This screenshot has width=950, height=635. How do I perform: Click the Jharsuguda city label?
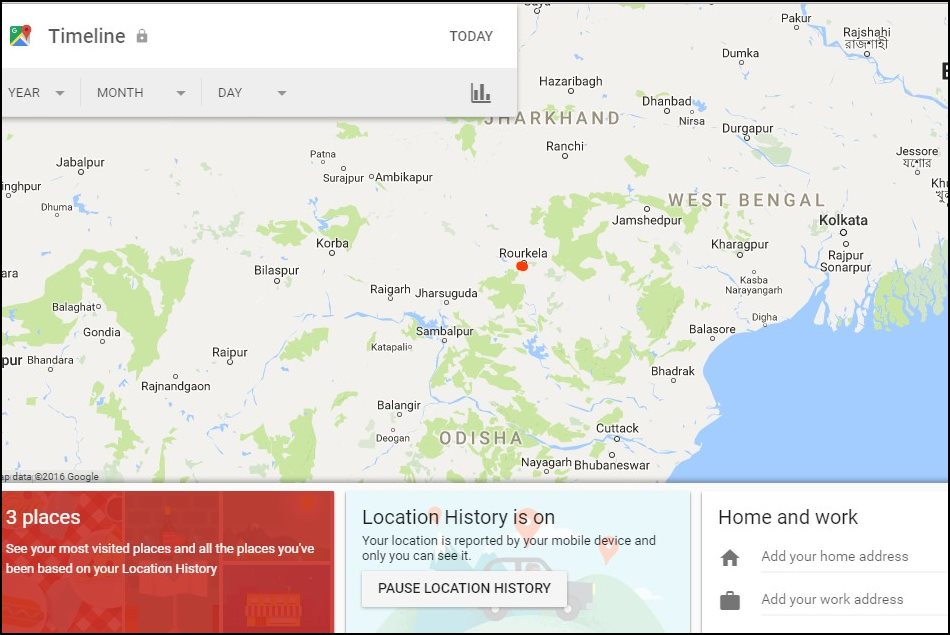click(x=446, y=293)
